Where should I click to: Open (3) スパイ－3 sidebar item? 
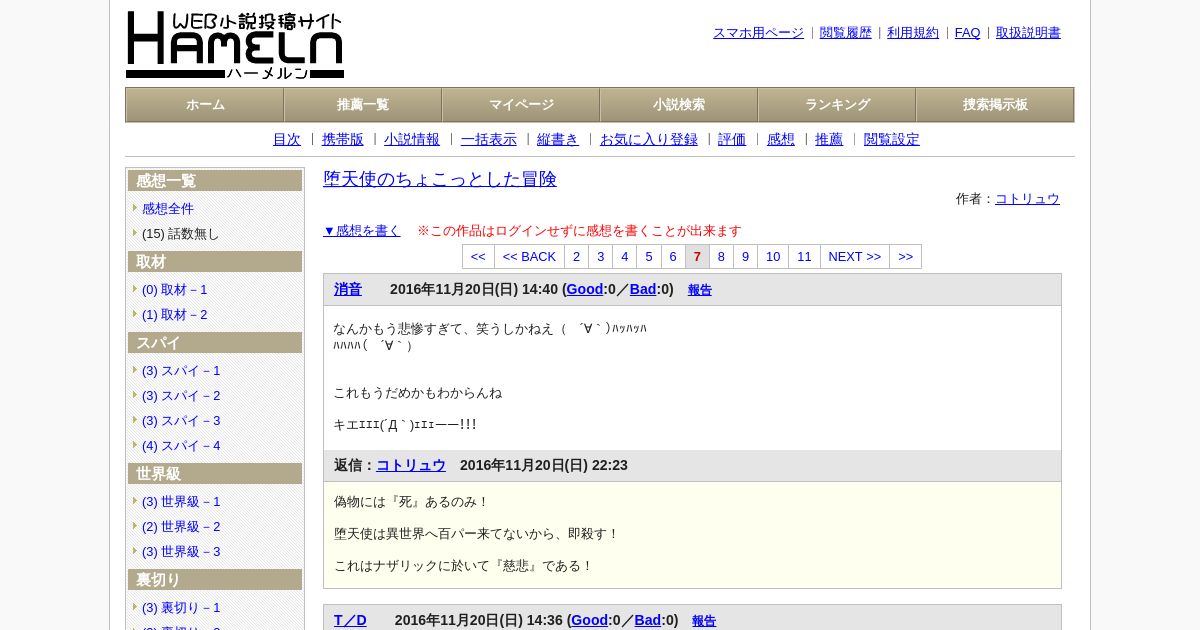181,421
